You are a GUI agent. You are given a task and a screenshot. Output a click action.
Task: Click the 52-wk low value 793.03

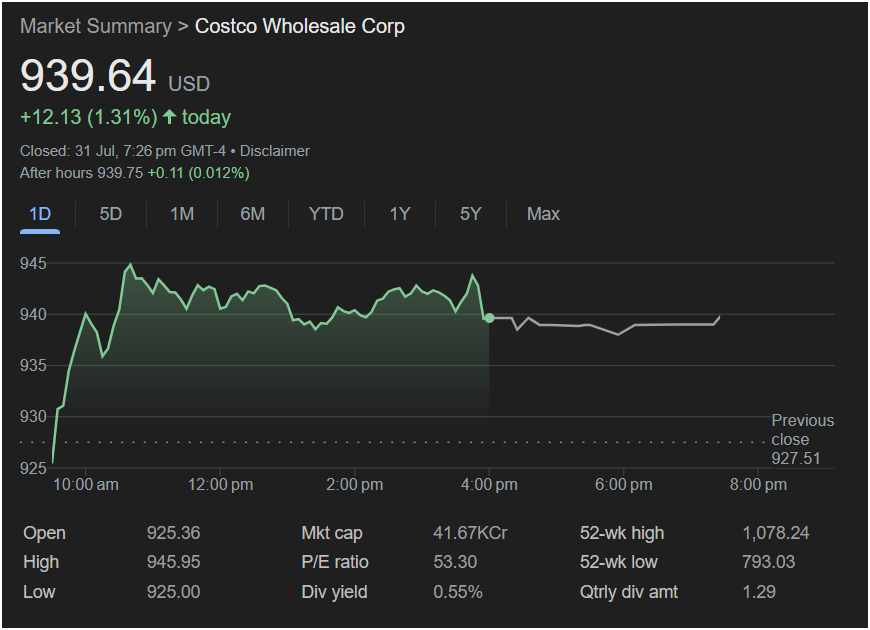768,562
